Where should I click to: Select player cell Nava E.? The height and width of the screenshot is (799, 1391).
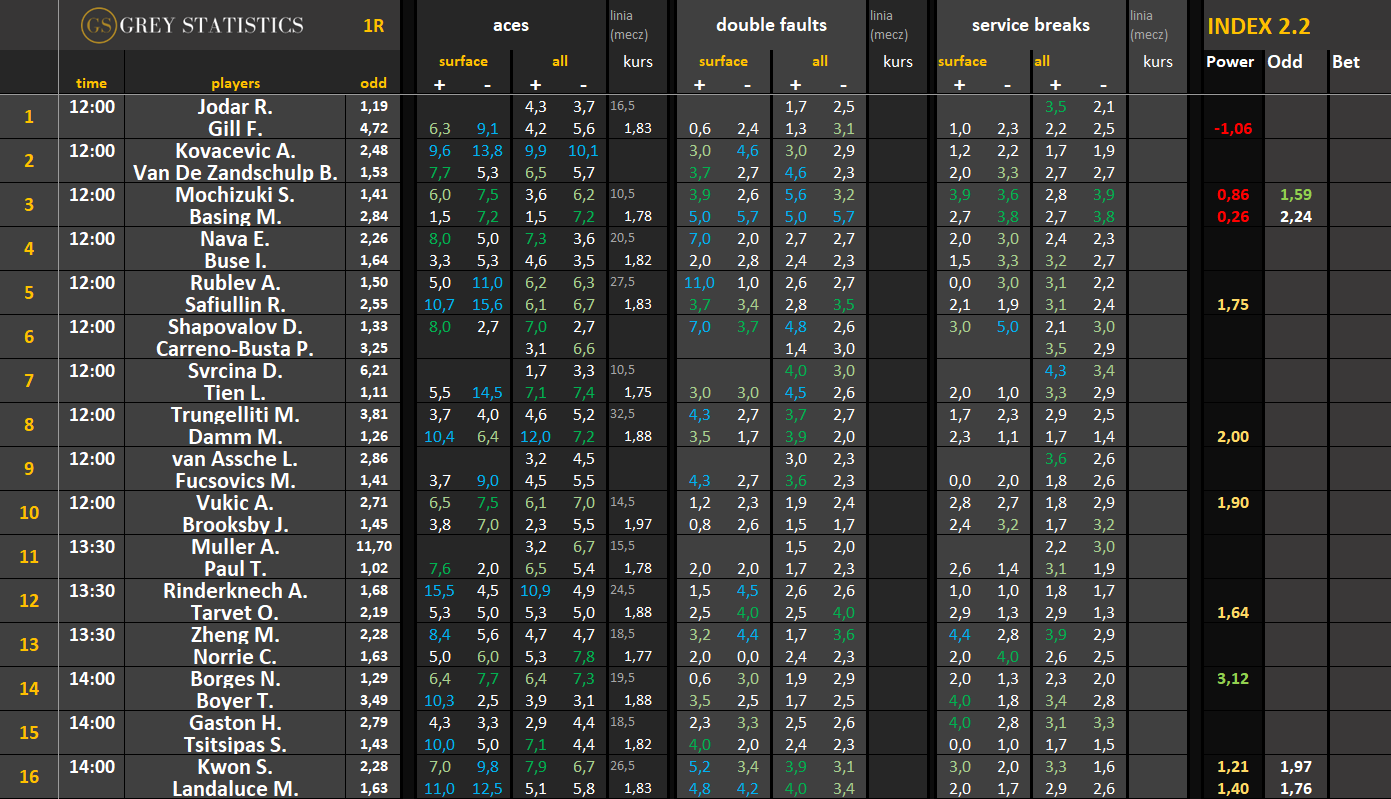(235, 238)
